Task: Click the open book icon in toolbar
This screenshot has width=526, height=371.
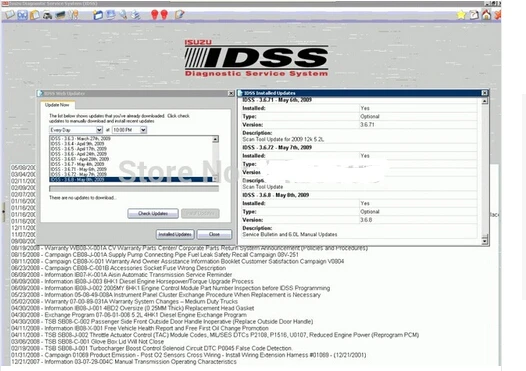Action: pyautogui.click(x=10, y=15)
